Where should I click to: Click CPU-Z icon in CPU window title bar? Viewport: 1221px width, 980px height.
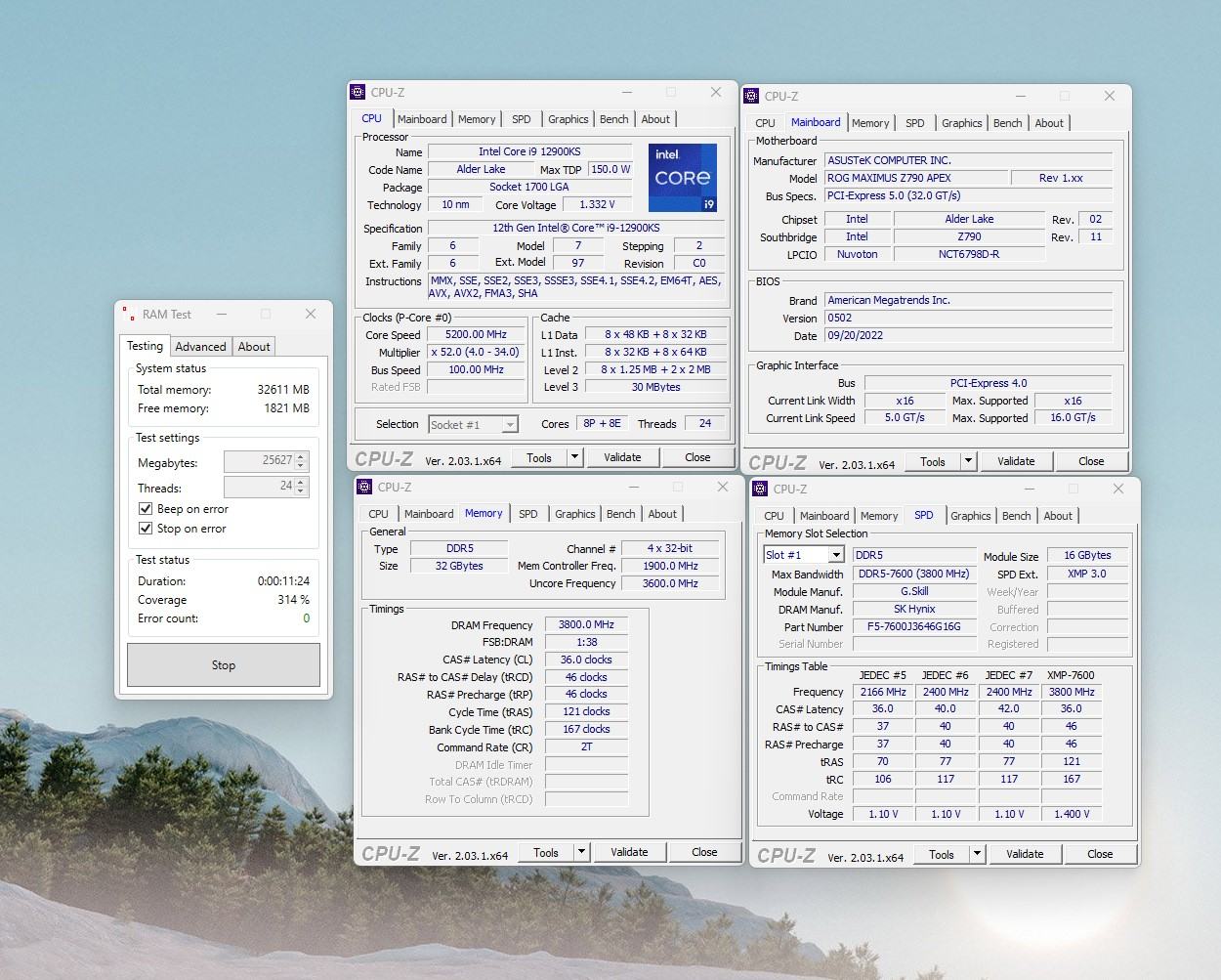click(358, 92)
